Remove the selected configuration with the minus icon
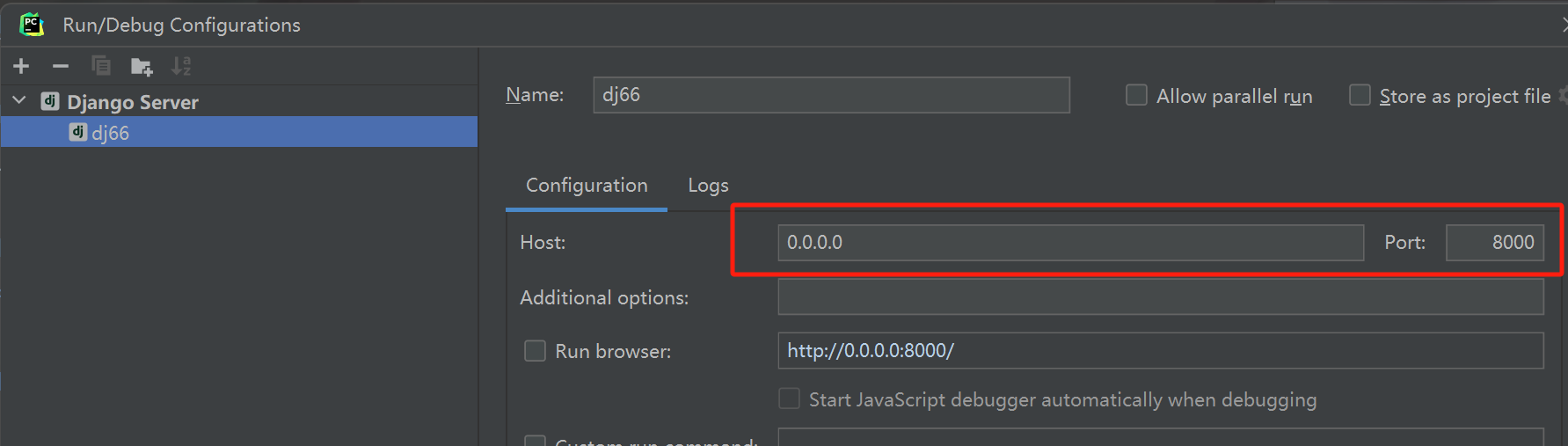1568x446 pixels. (61, 66)
